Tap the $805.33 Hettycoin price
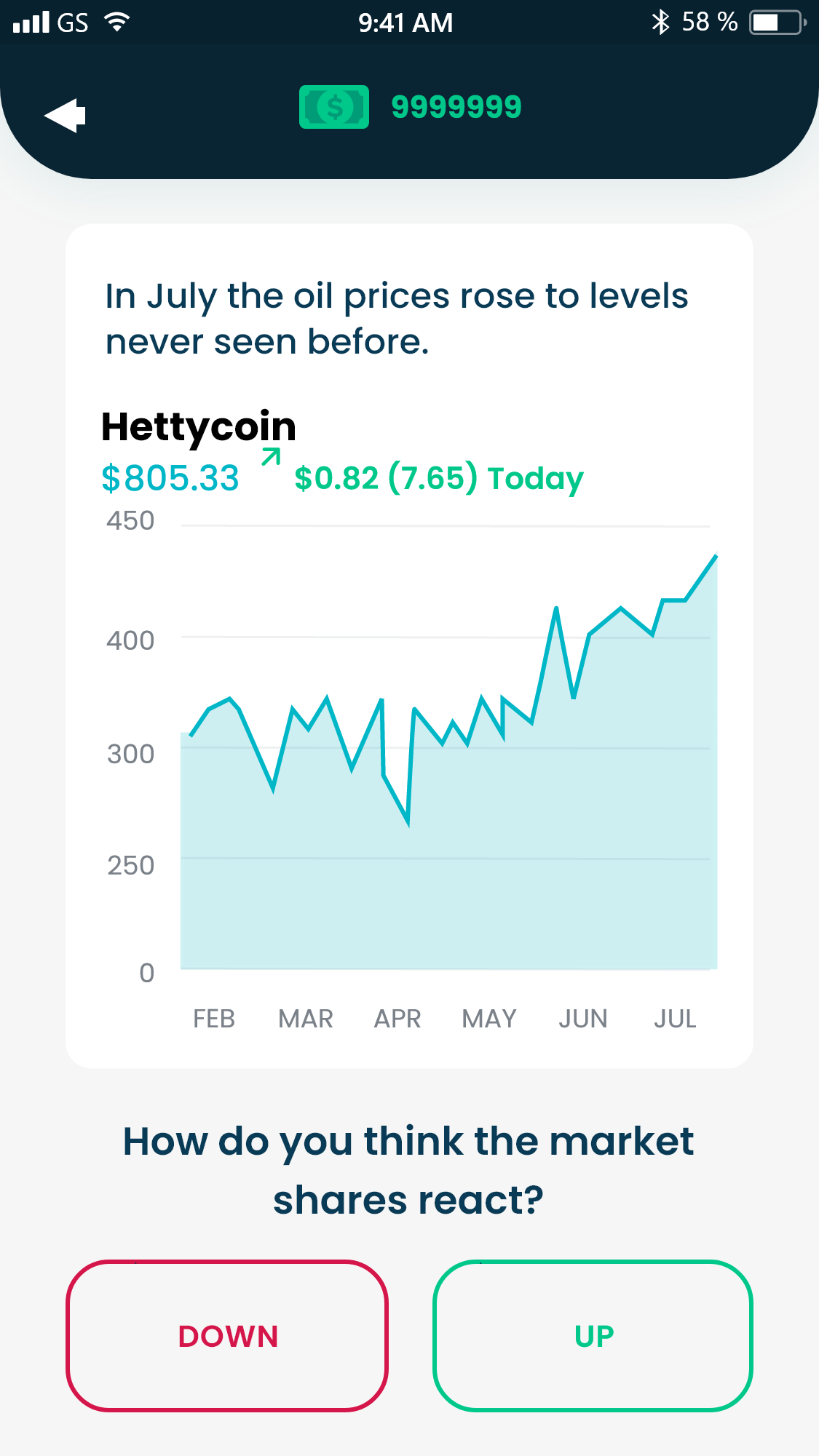This screenshot has width=819, height=1456. (x=170, y=479)
